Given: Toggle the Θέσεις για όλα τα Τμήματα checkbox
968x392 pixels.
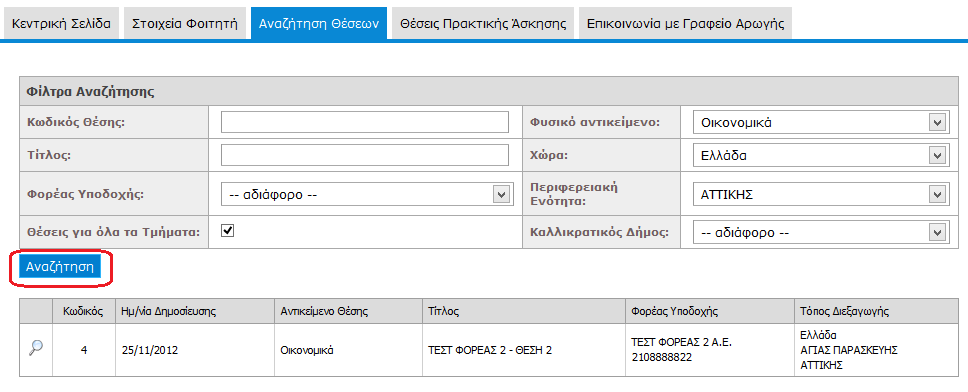Looking at the screenshot, I should pyautogui.click(x=227, y=231).
